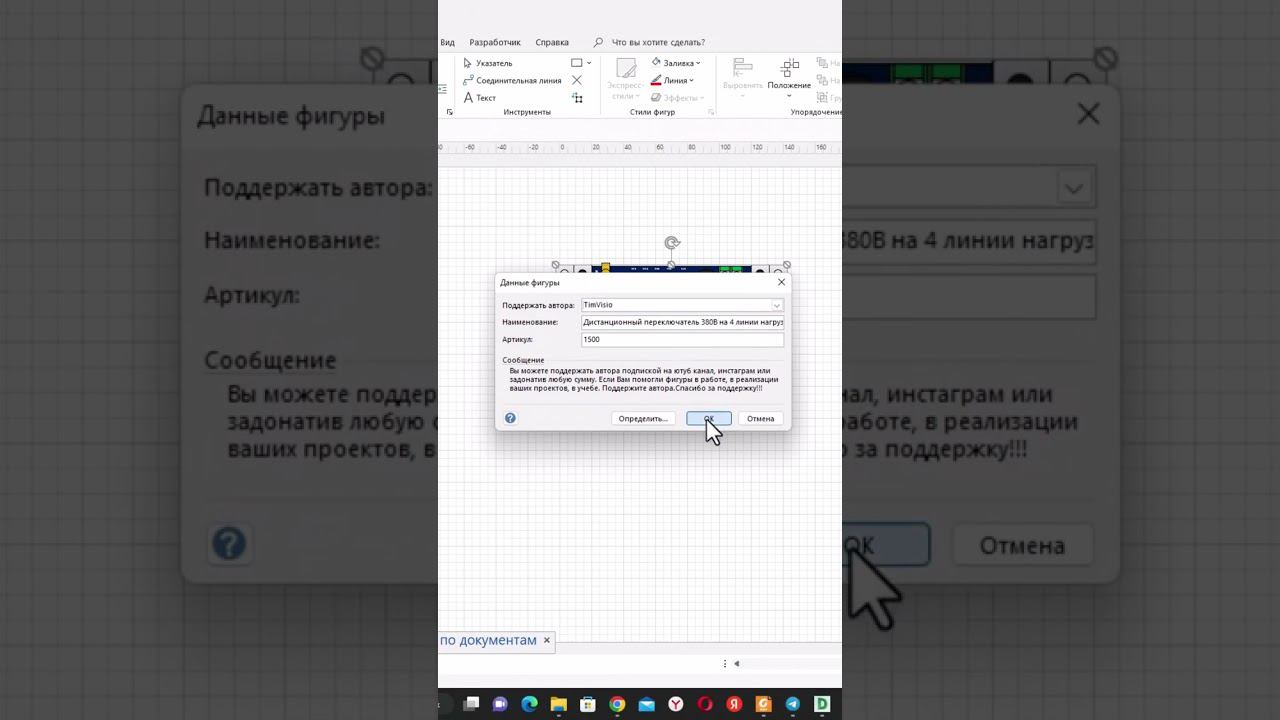Open File Explorer from taskbar

pyautogui.click(x=559, y=704)
